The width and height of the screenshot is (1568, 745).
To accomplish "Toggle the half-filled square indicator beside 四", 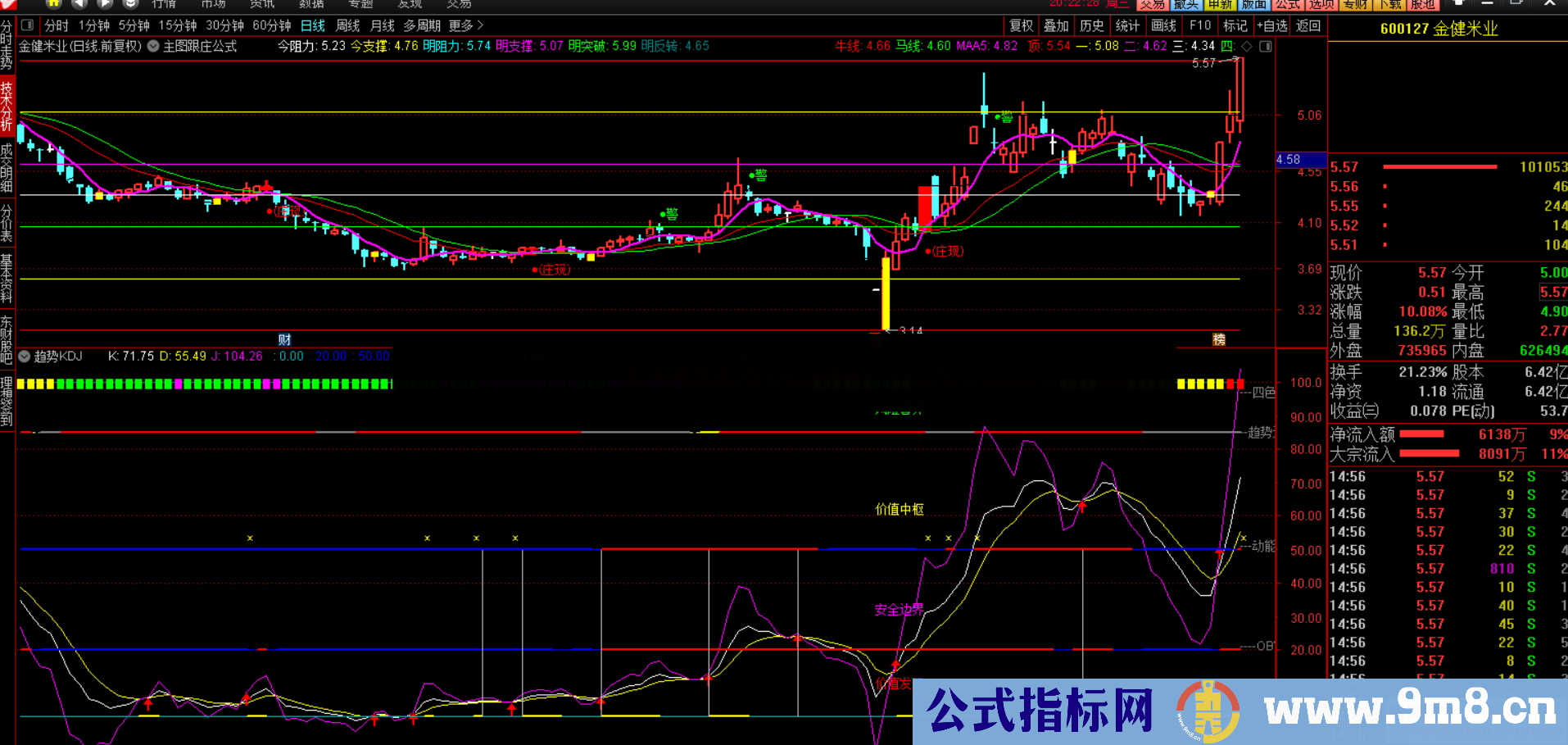I will click(1267, 47).
